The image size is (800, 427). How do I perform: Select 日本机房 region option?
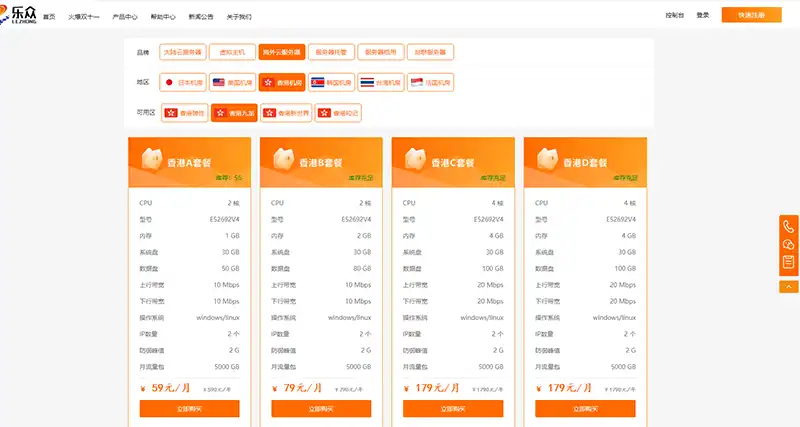click(183, 82)
